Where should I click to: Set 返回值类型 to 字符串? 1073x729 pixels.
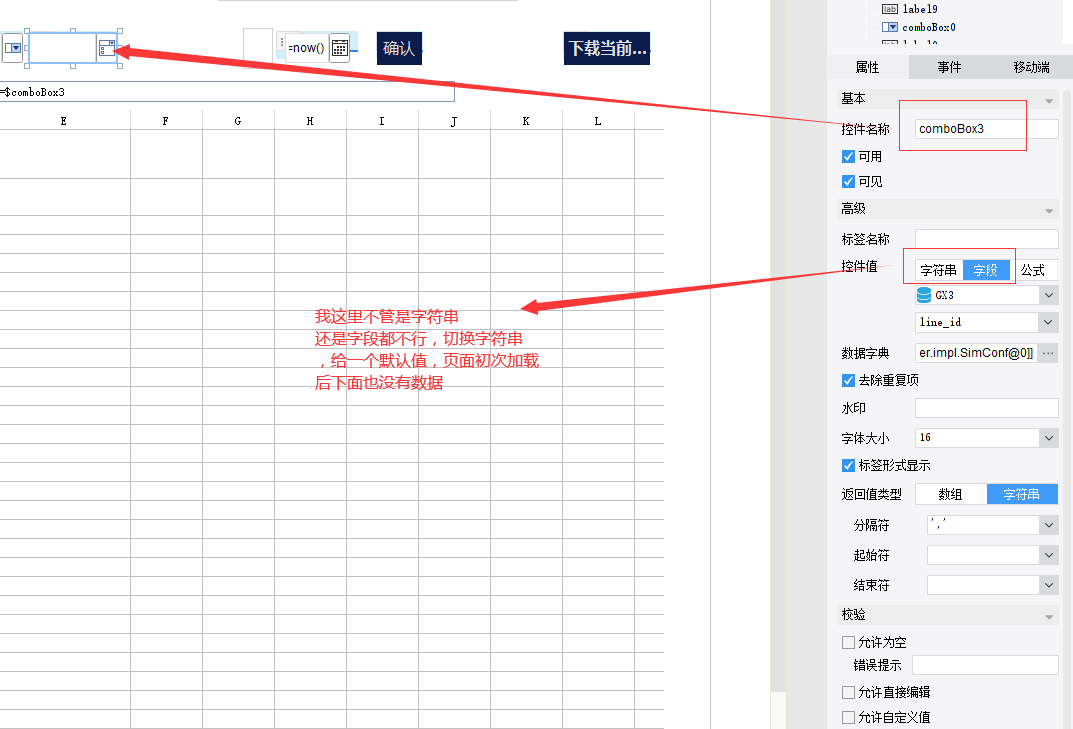[1022, 494]
